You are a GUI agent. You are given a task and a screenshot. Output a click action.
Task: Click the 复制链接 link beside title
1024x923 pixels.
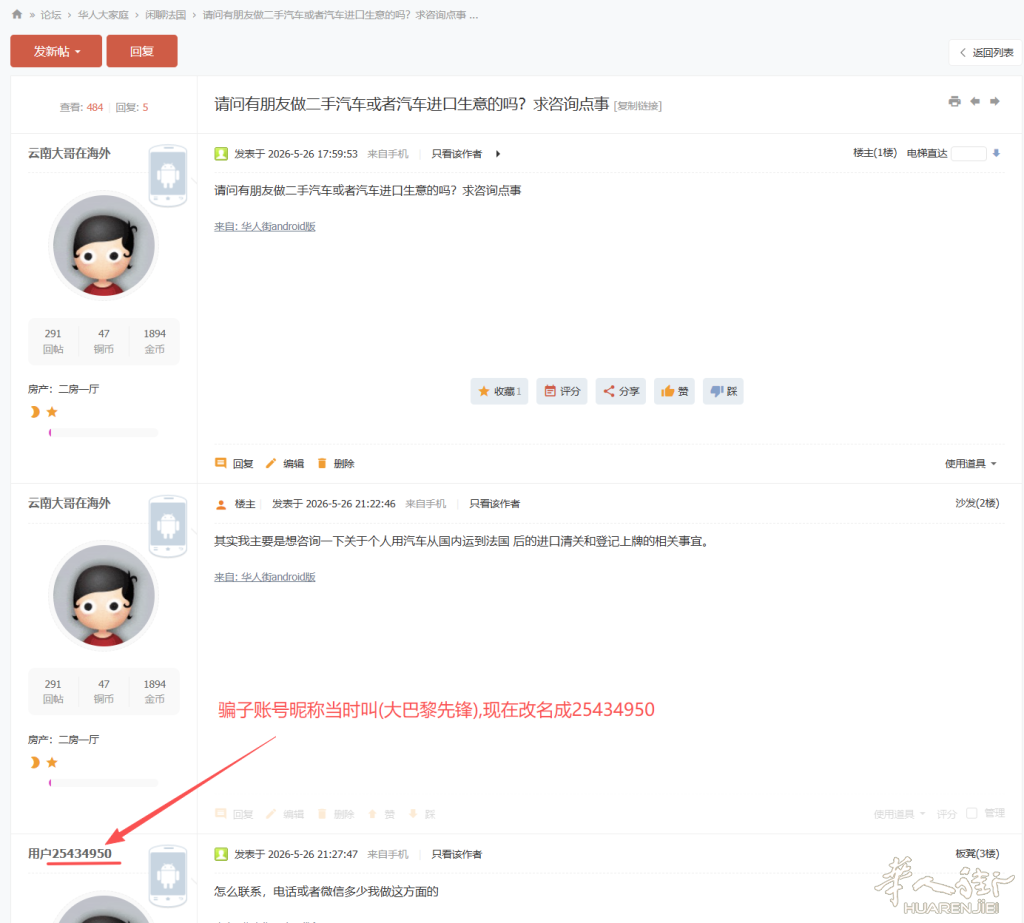click(x=637, y=106)
